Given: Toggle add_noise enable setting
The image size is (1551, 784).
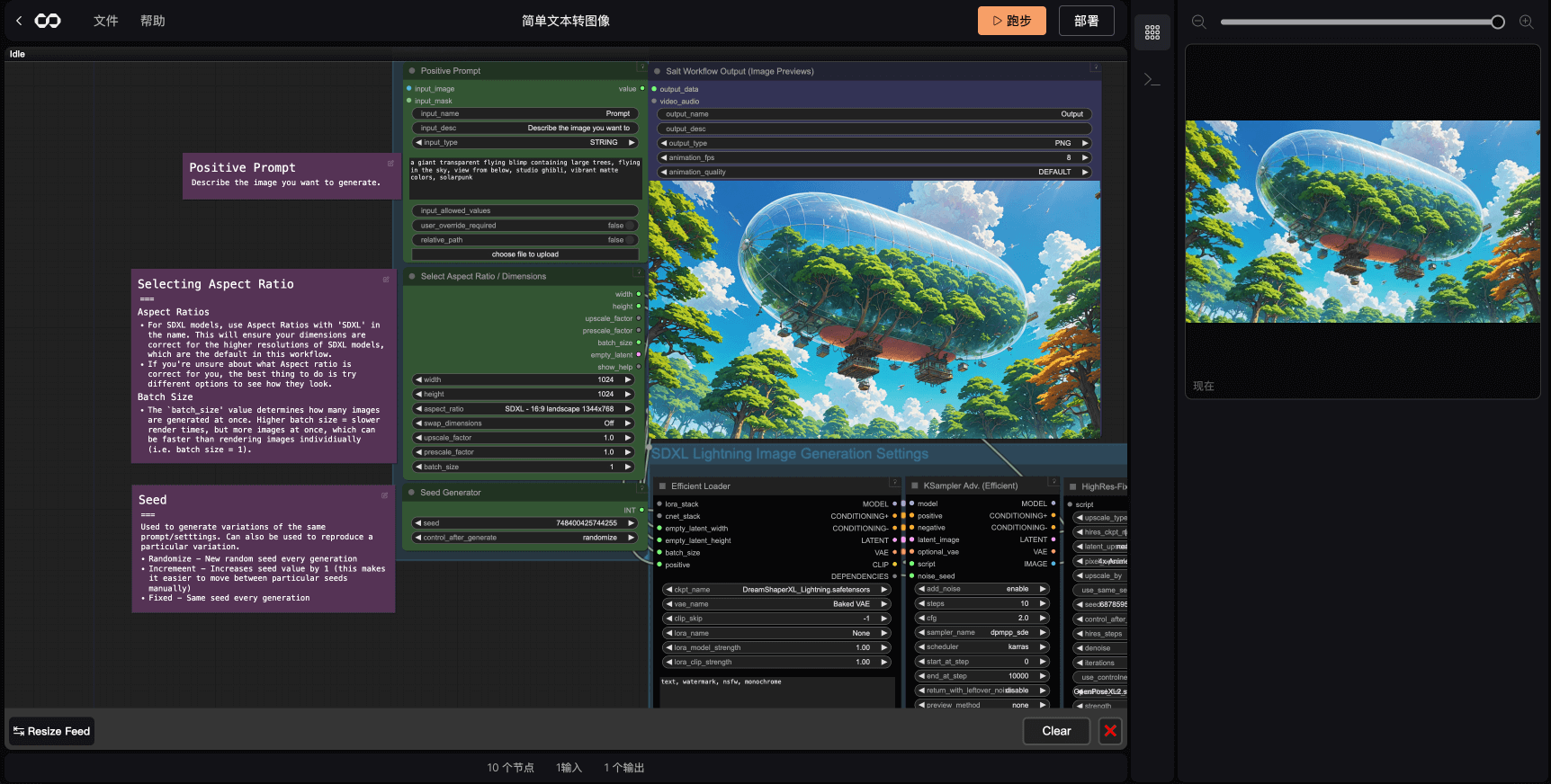Looking at the screenshot, I should pos(982,590).
